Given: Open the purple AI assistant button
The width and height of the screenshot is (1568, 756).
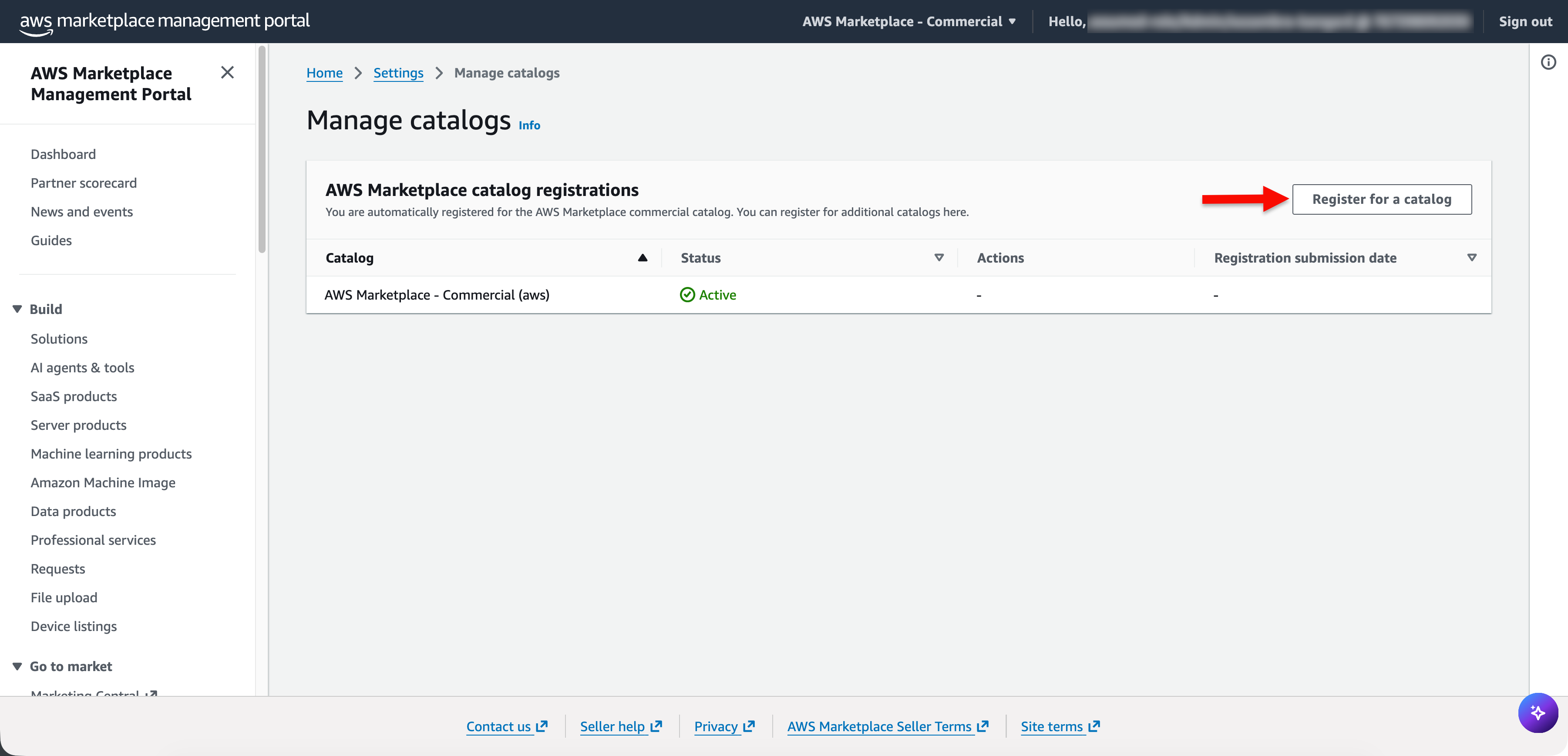Looking at the screenshot, I should 1538,712.
